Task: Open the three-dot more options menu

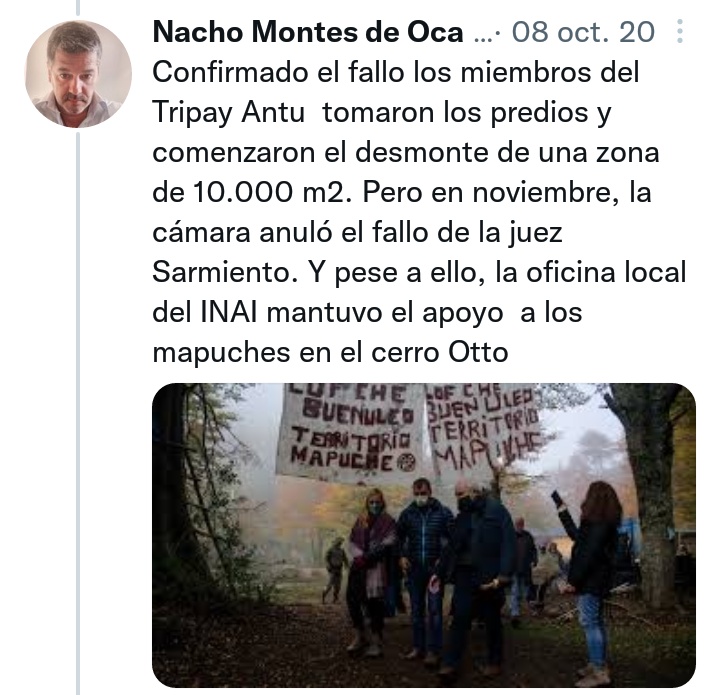Action: pyautogui.click(x=680, y=31)
